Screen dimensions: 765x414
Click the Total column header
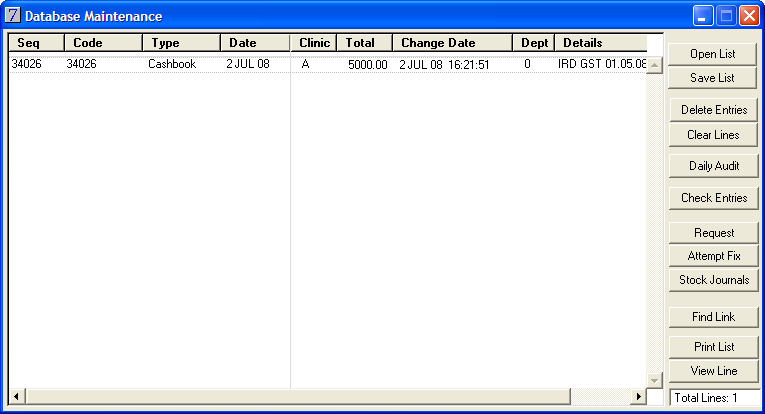(x=364, y=43)
